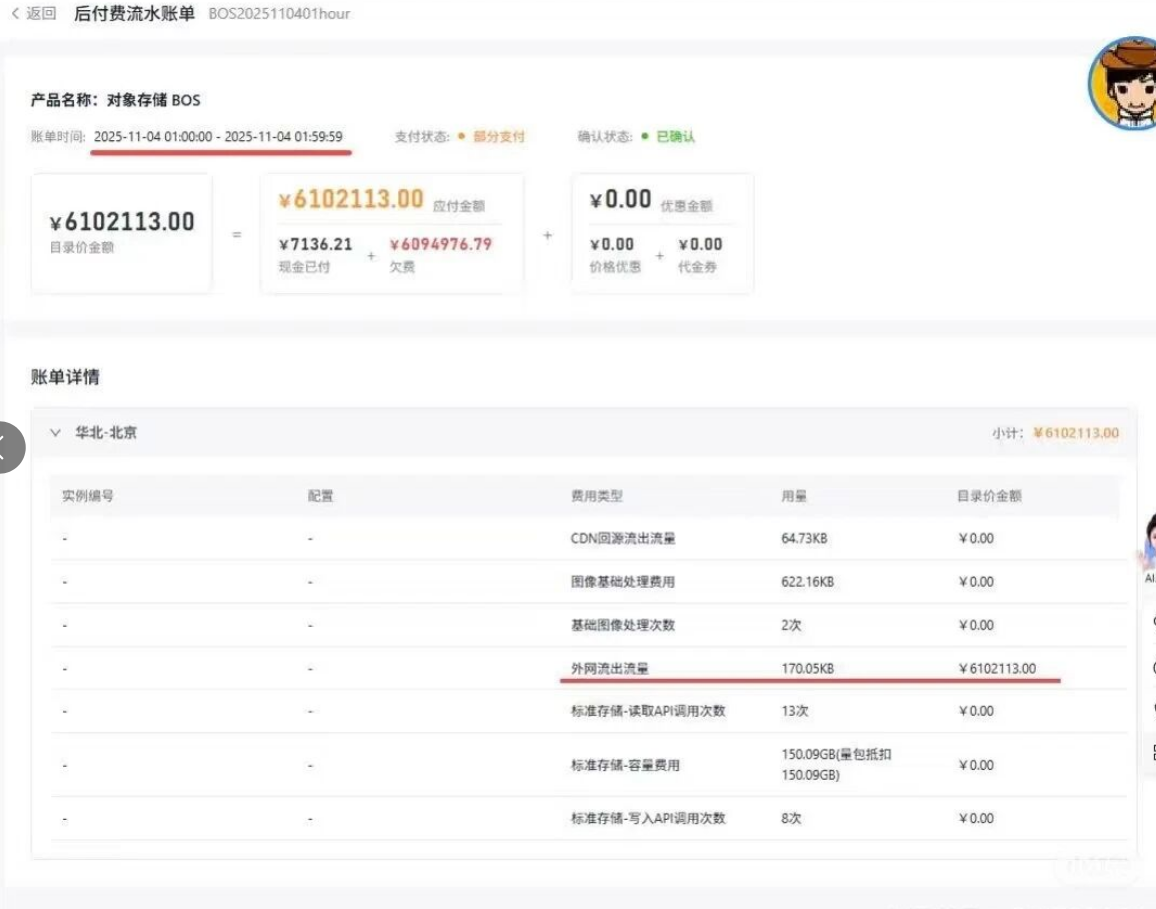
Task: Click the ¥0.00 优惠金额 amount
Action: 620,199
